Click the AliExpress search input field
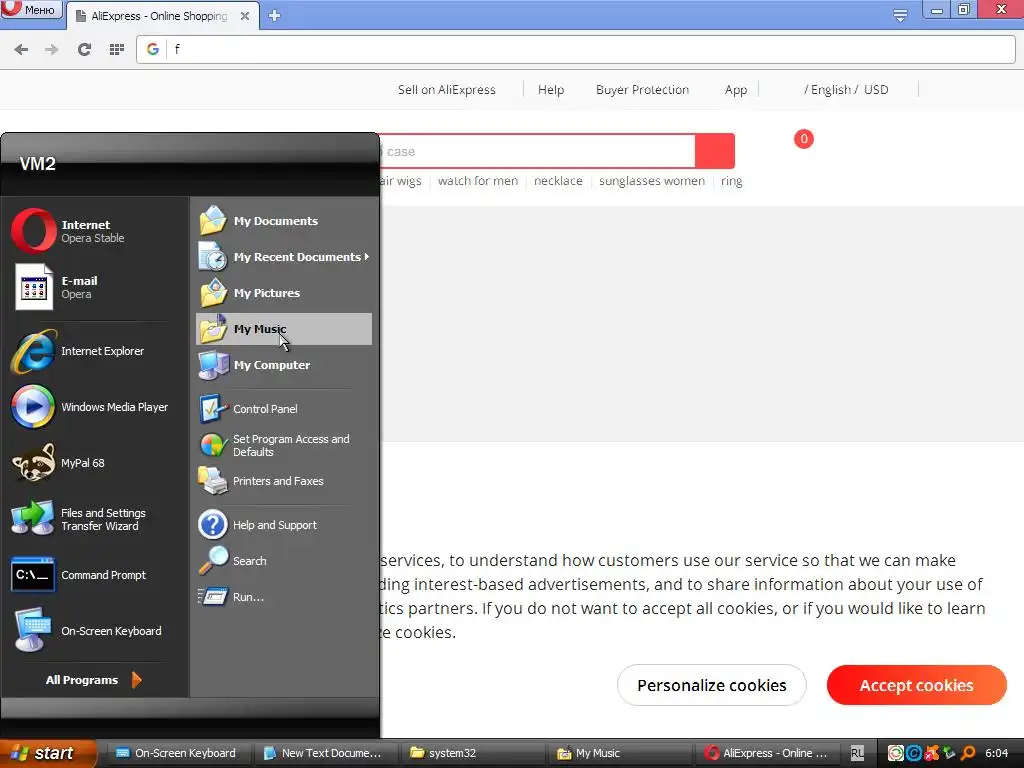This screenshot has width=1024, height=768. (x=537, y=152)
